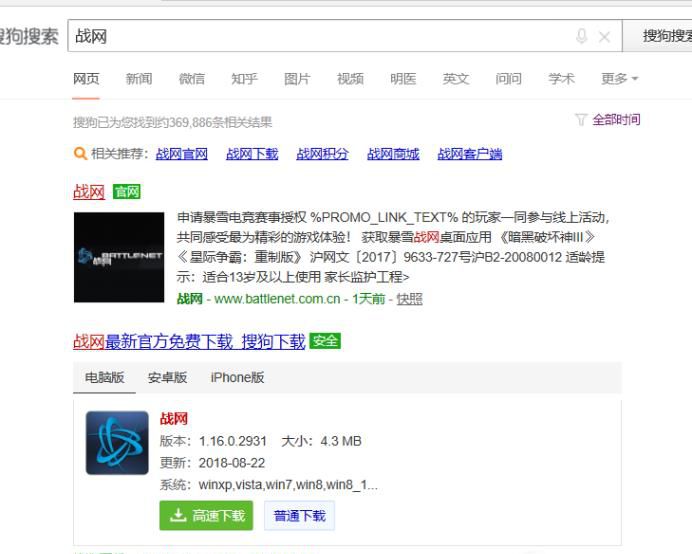Screen dimensions: 692x554
Task: Click the 战网商城 related suggestion
Action: click(393, 154)
